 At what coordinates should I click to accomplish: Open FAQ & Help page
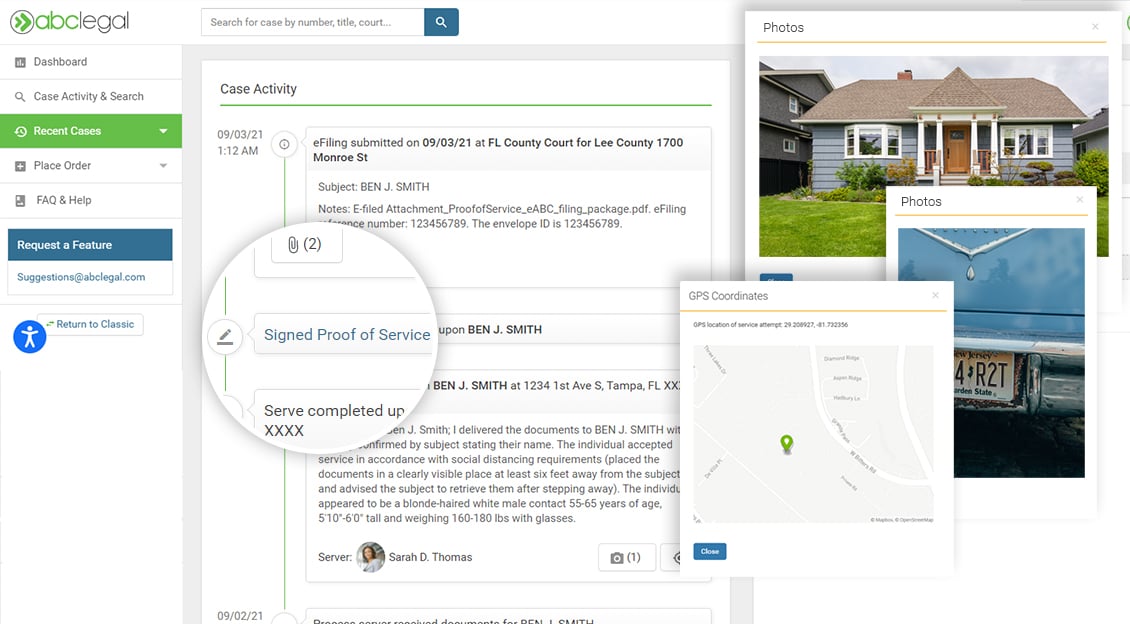(63, 200)
